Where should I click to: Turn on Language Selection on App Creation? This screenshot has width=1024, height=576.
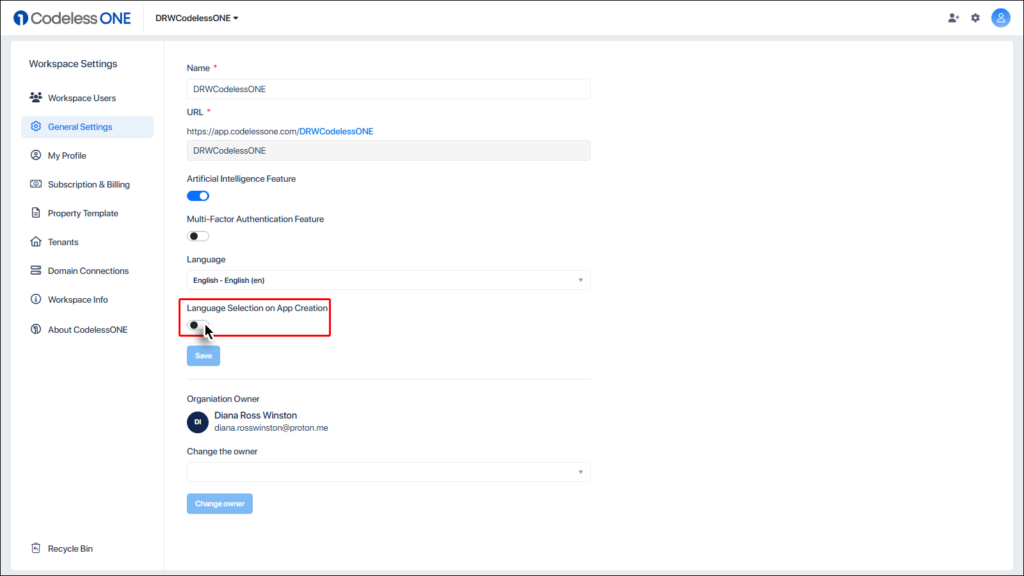point(198,325)
